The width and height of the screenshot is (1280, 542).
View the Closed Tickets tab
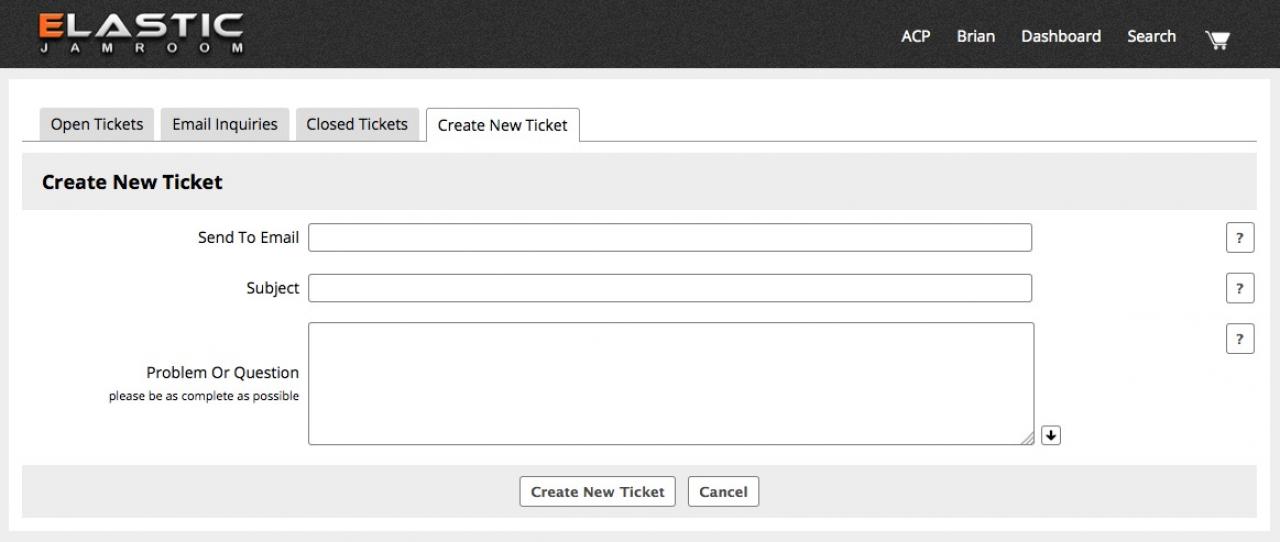click(x=357, y=125)
